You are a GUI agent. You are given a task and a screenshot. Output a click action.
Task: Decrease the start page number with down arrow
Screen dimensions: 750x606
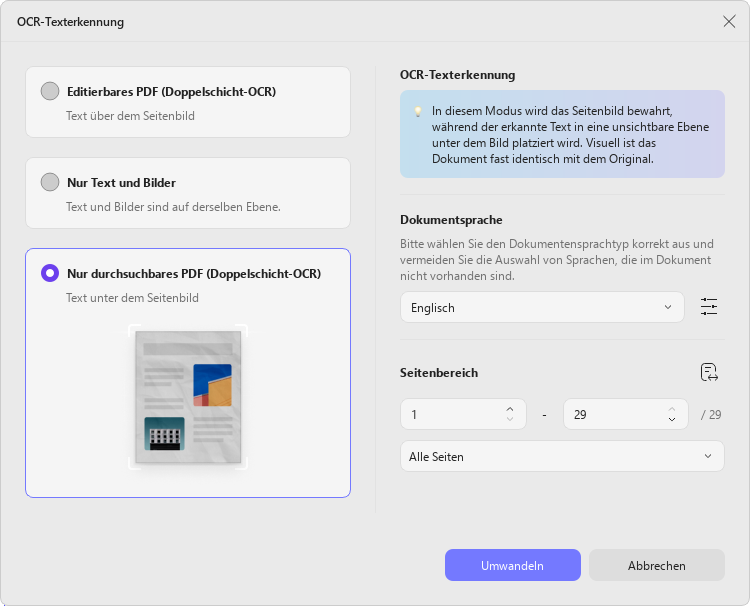coord(510,419)
